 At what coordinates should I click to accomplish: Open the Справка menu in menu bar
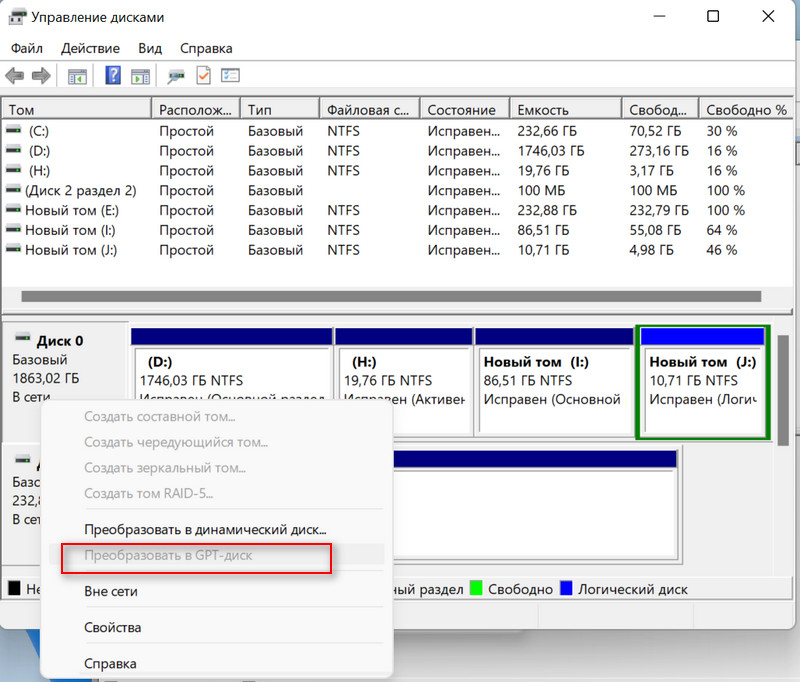click(x=206, y=48)
